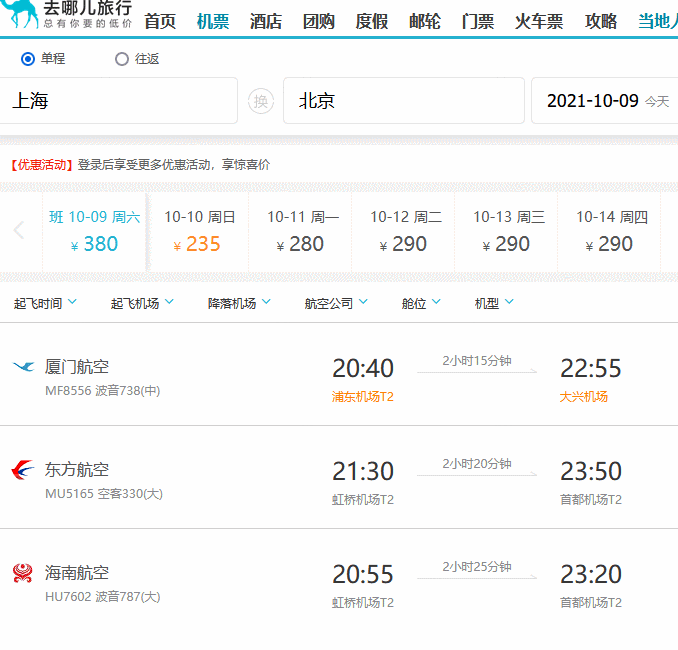Click the 2小时15分钟 duration label
Screen dimensions: 678x650
click(477, 361)
